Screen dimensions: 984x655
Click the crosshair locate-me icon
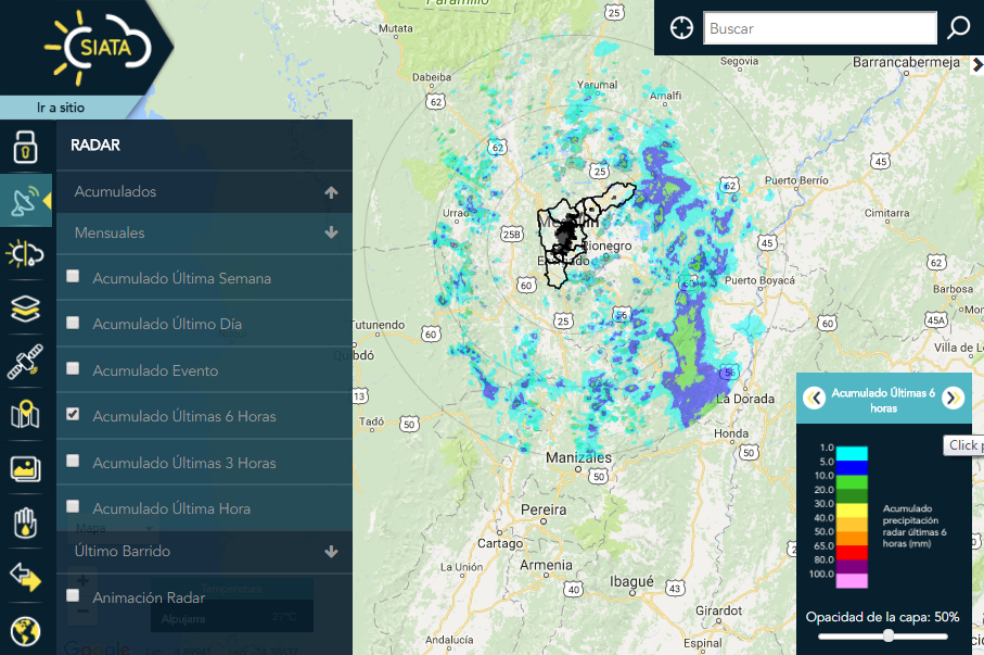click(682, 28)
